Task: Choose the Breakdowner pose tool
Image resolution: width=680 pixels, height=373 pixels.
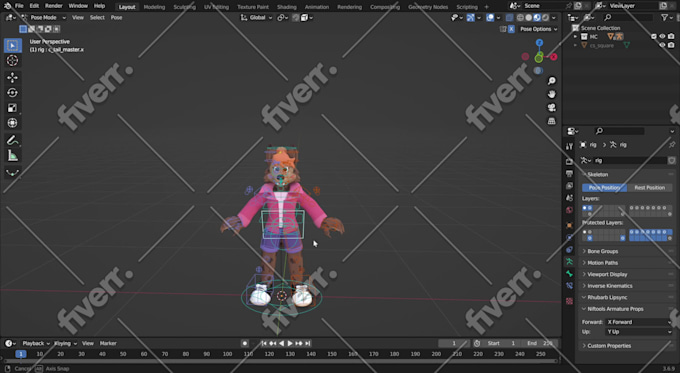Action: click(x=13, y=173)
